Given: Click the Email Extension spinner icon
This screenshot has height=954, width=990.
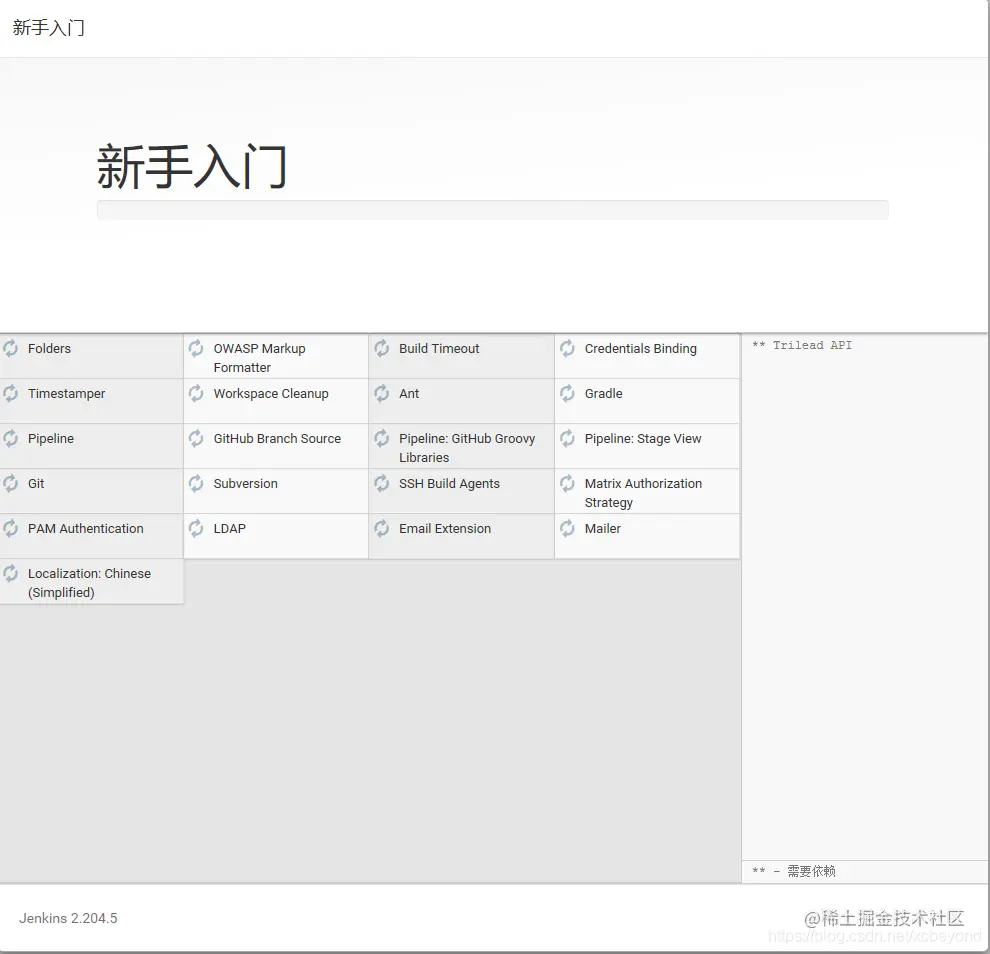Looking at the screenshot, I should click(x=382, y=528).
